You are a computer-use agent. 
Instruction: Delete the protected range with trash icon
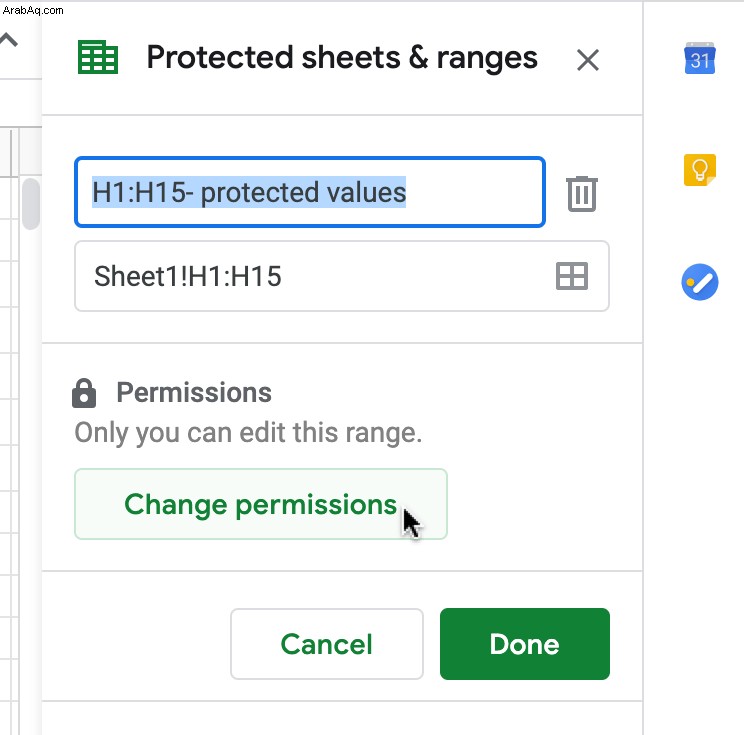click(x=582, y=193)
